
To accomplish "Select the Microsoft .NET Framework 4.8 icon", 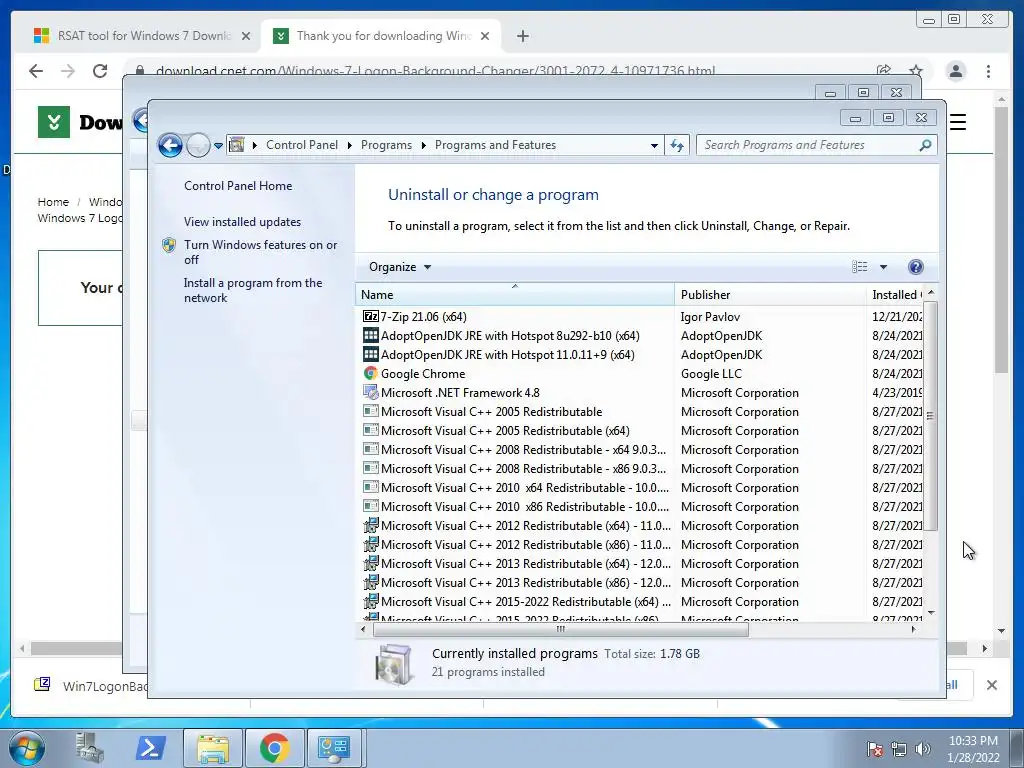I will click(370, 392).
